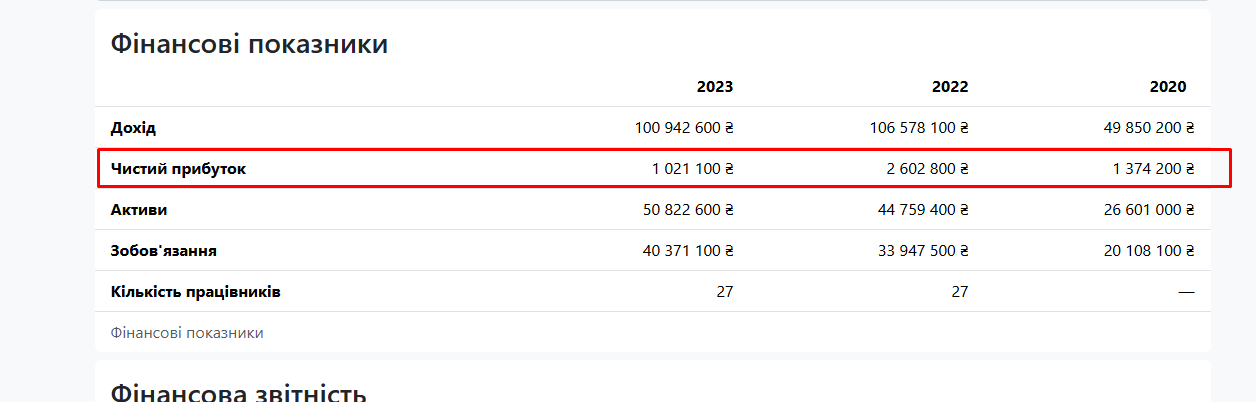Click the Чистий прибуток row label

coord(178,169)
